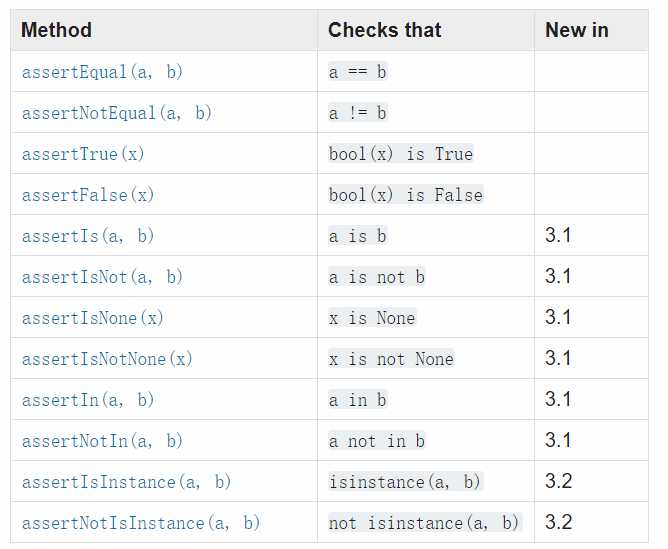The height and width of the screenshot is (549, 668).
Task: Click the 'a == b' code cell
Action: pos(357,72)
